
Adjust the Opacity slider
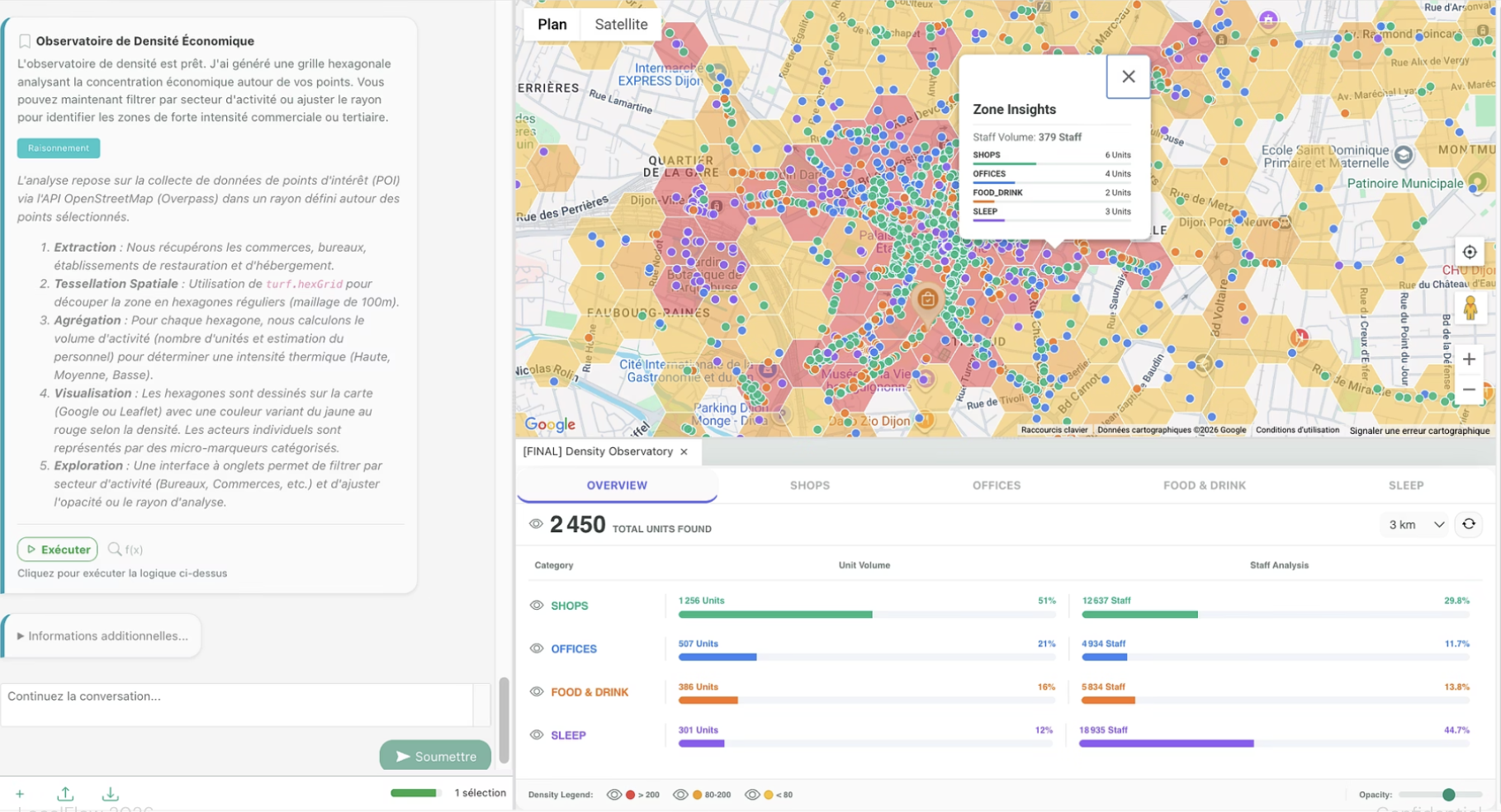click(1440, 795)
